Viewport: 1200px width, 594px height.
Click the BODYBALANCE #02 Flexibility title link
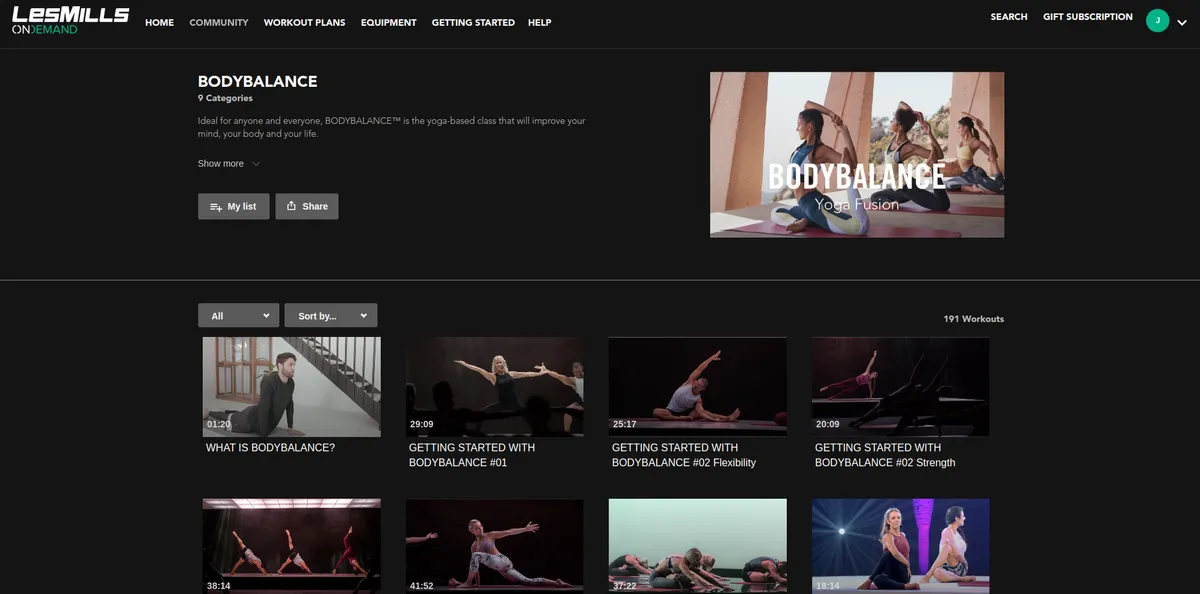(x=684, y=455)
